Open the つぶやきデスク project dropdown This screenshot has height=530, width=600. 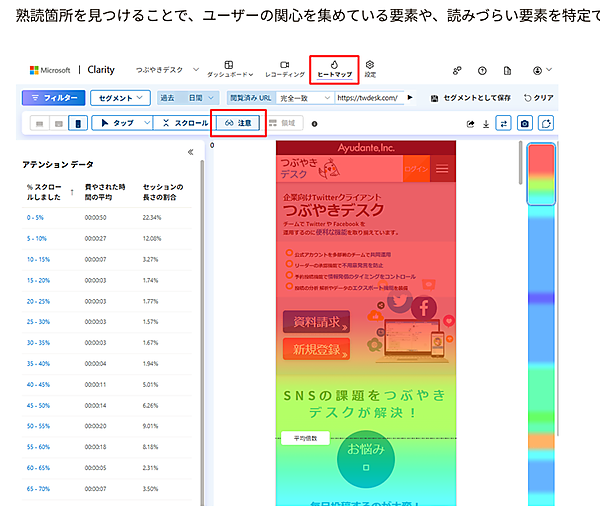[x=167, y=70]
